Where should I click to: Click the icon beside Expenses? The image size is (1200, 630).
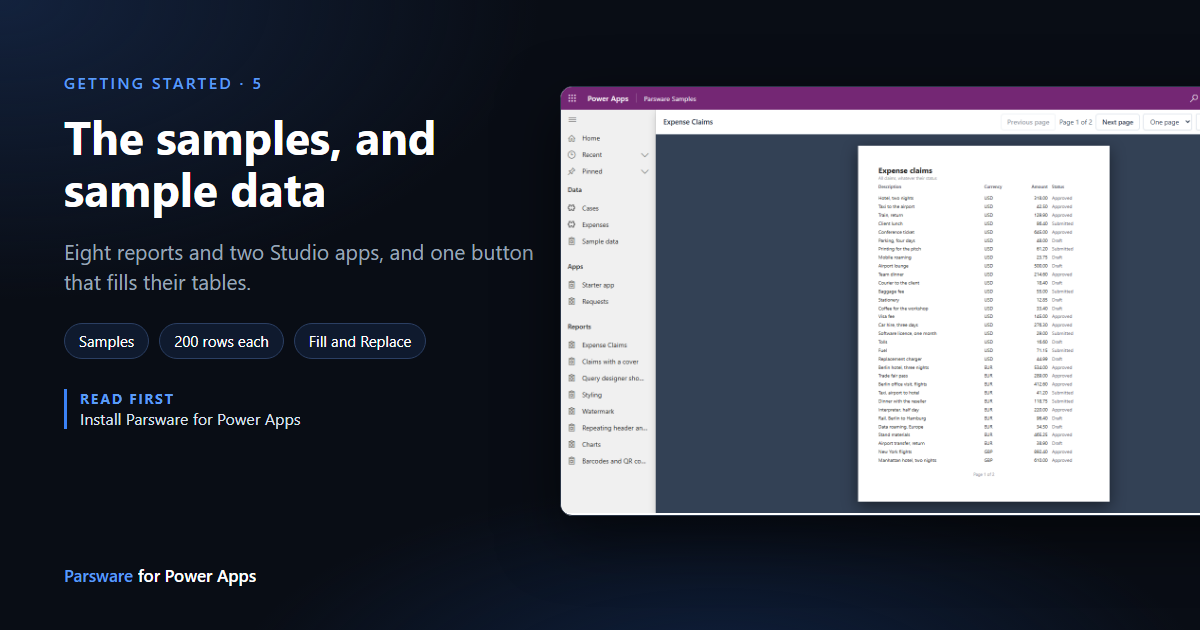tap(571, 225)
